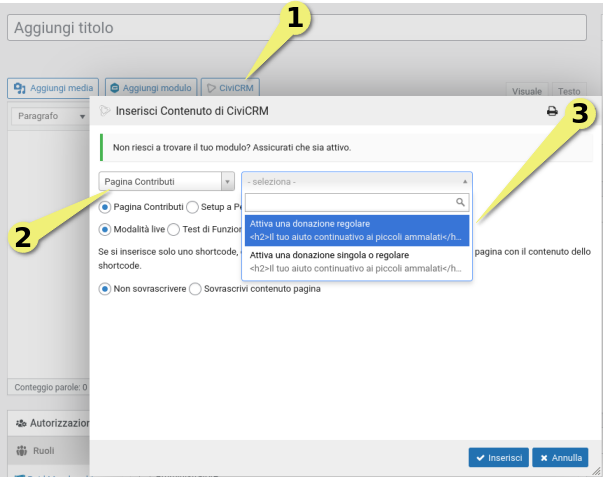603x477 pixels.
Task: Select the Pagina Contributi radio button
Action: click(x=105, y=207)
